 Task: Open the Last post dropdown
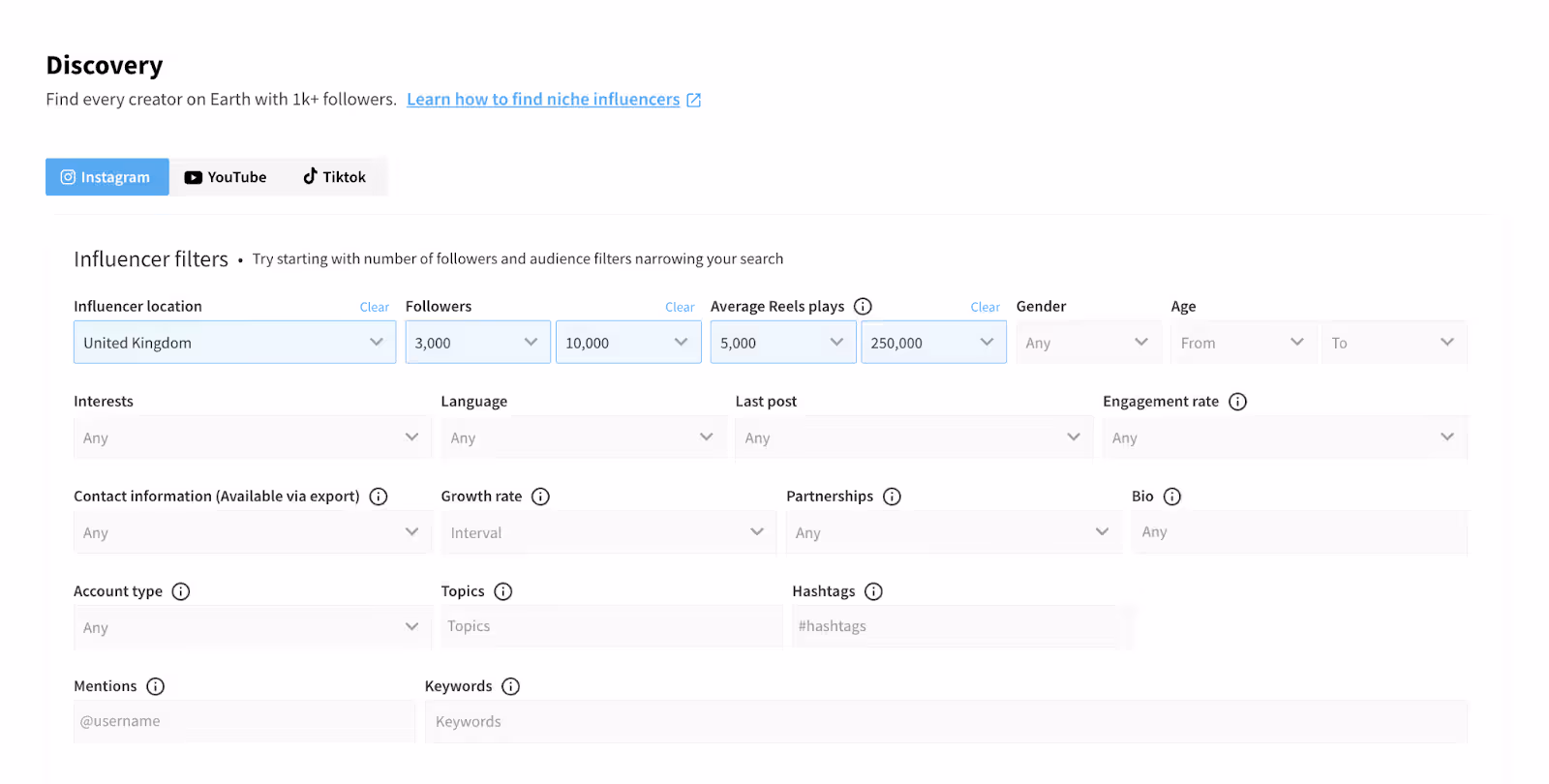pos(915,437)
